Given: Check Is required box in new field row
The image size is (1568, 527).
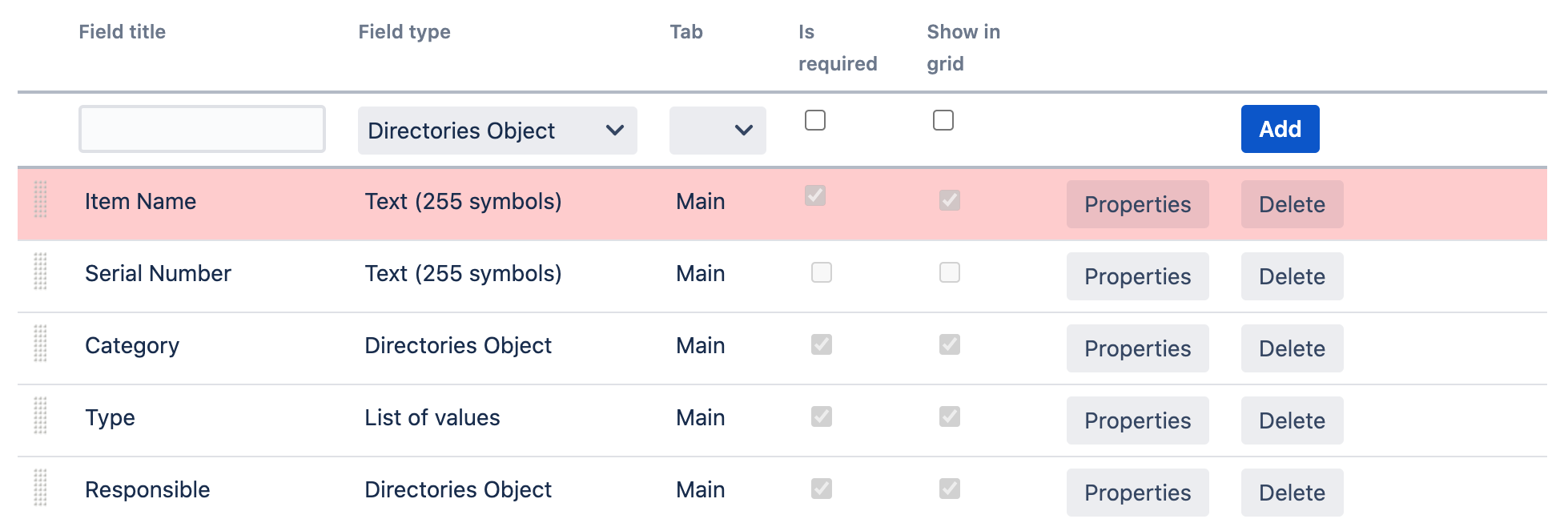Looking at the screenshot, I should point(815,120).
